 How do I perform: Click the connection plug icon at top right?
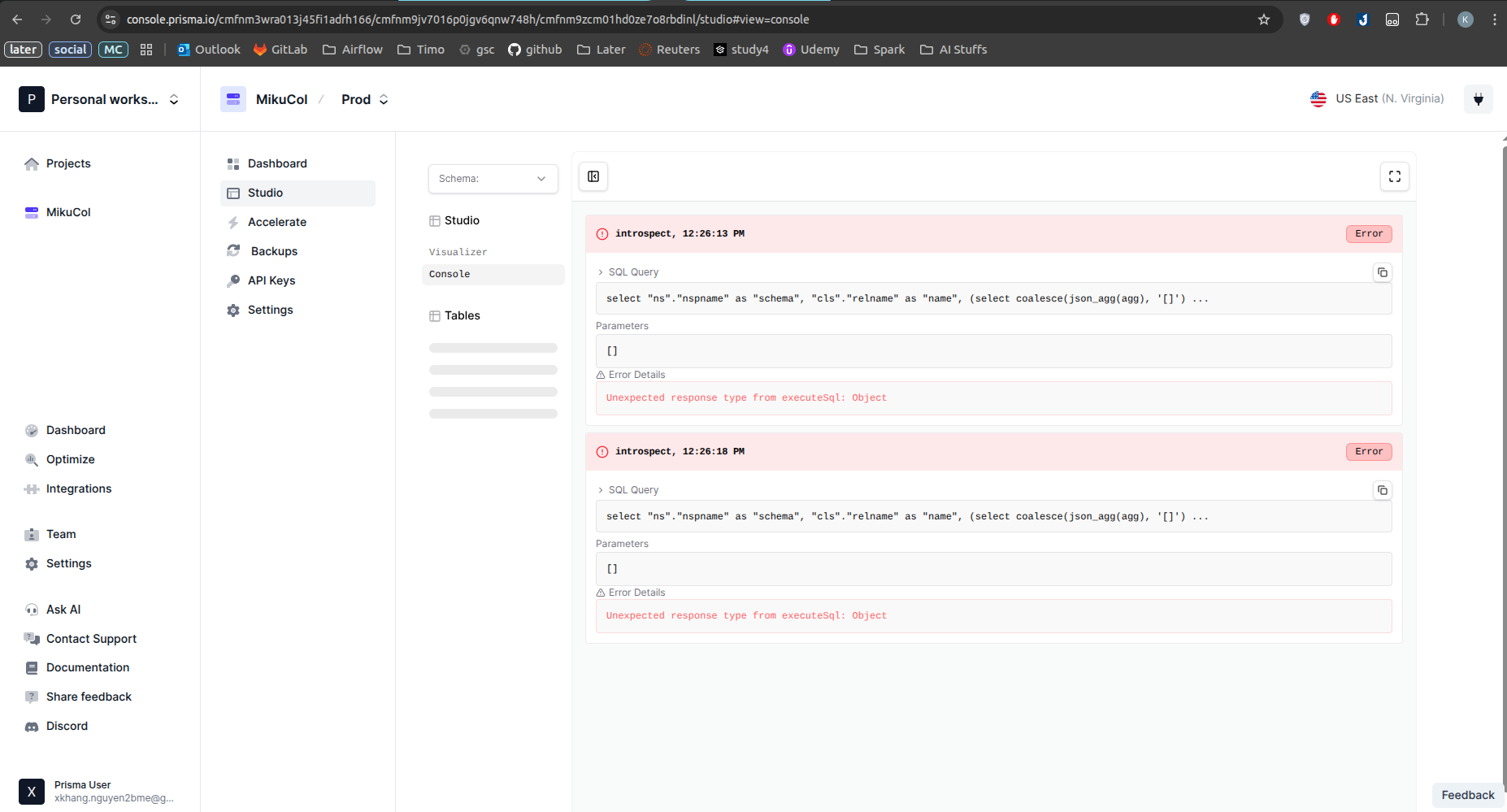coord(1478,99)
